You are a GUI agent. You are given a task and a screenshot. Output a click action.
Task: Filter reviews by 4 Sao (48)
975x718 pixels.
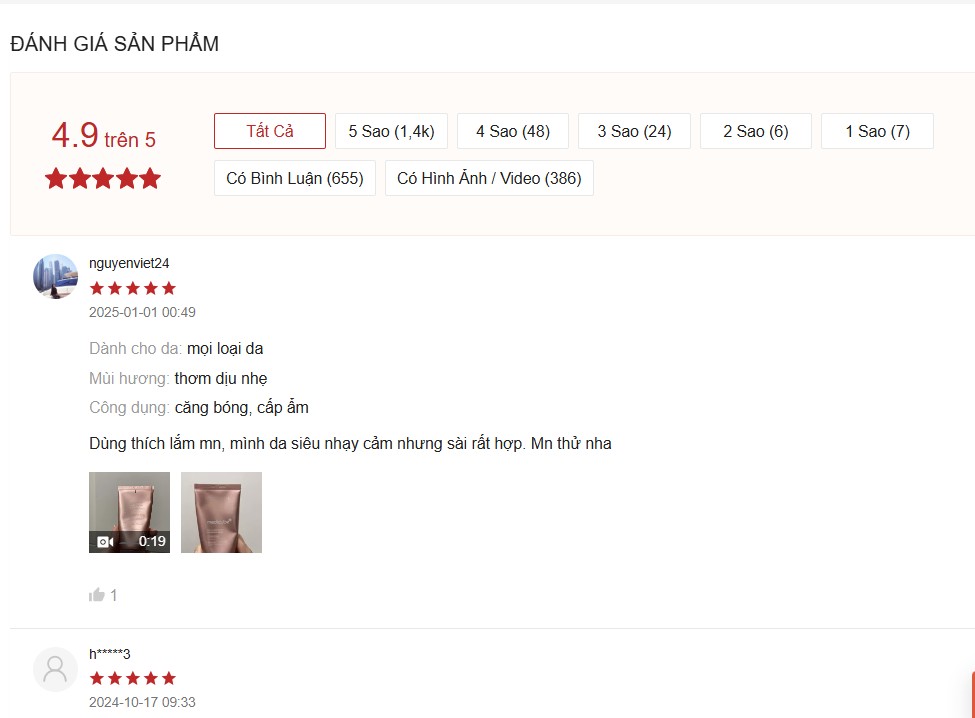pos(513,131)
